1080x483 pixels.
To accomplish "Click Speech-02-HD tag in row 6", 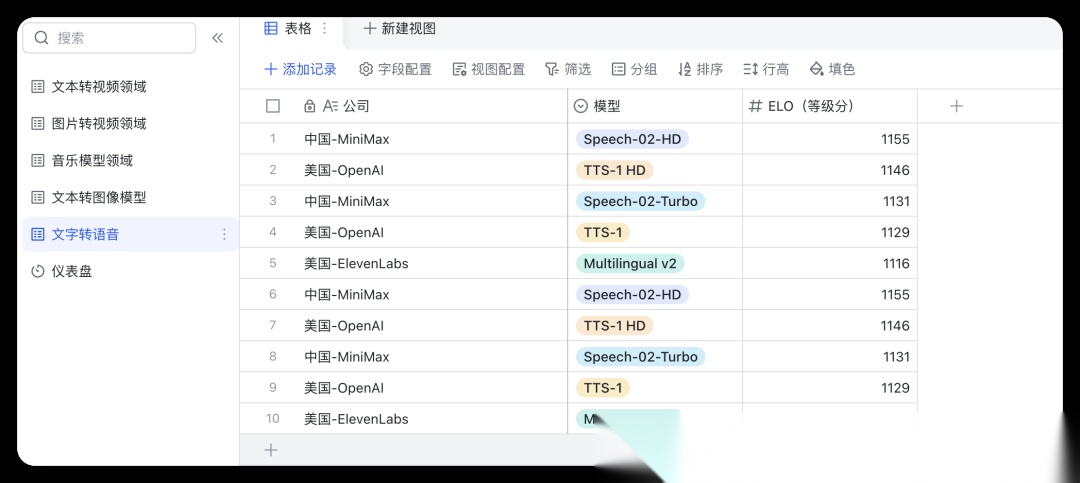I will [x=632, y=295].
